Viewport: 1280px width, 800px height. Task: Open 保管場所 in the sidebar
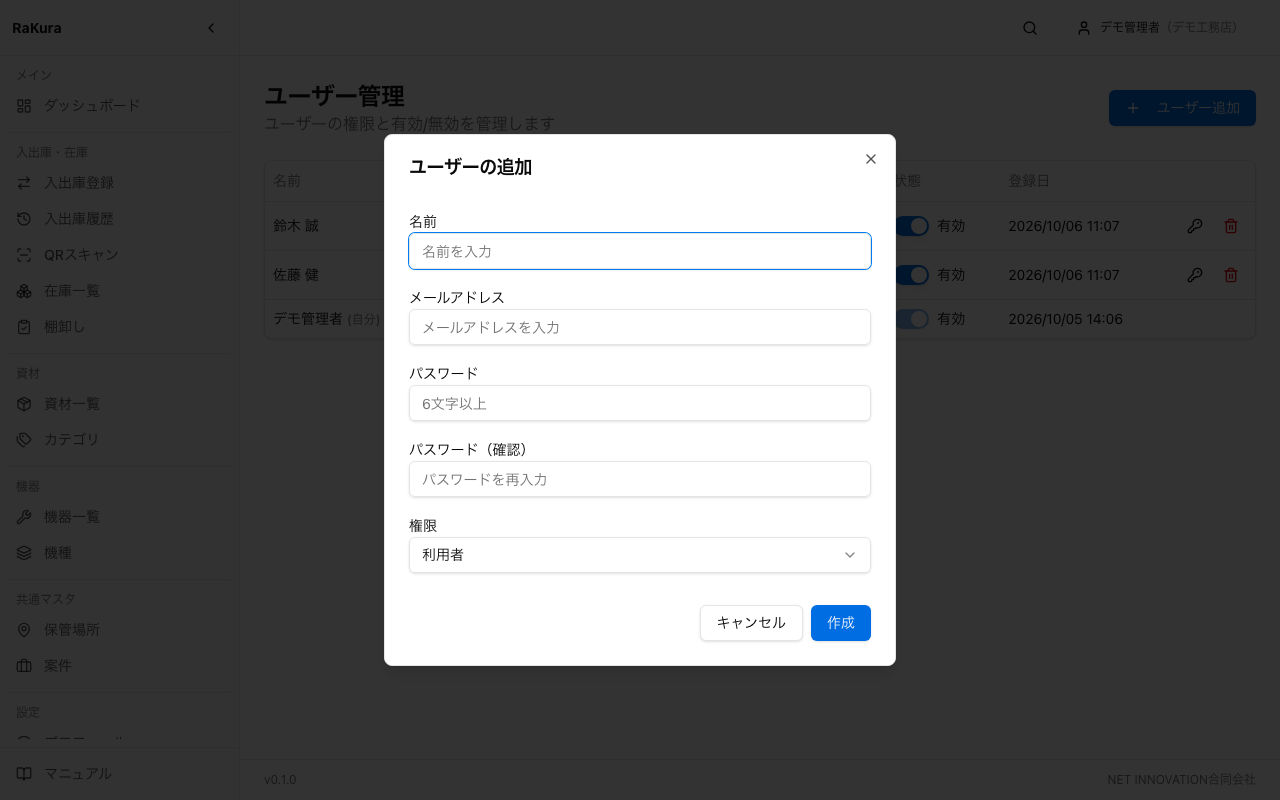(x=120, y=630)
